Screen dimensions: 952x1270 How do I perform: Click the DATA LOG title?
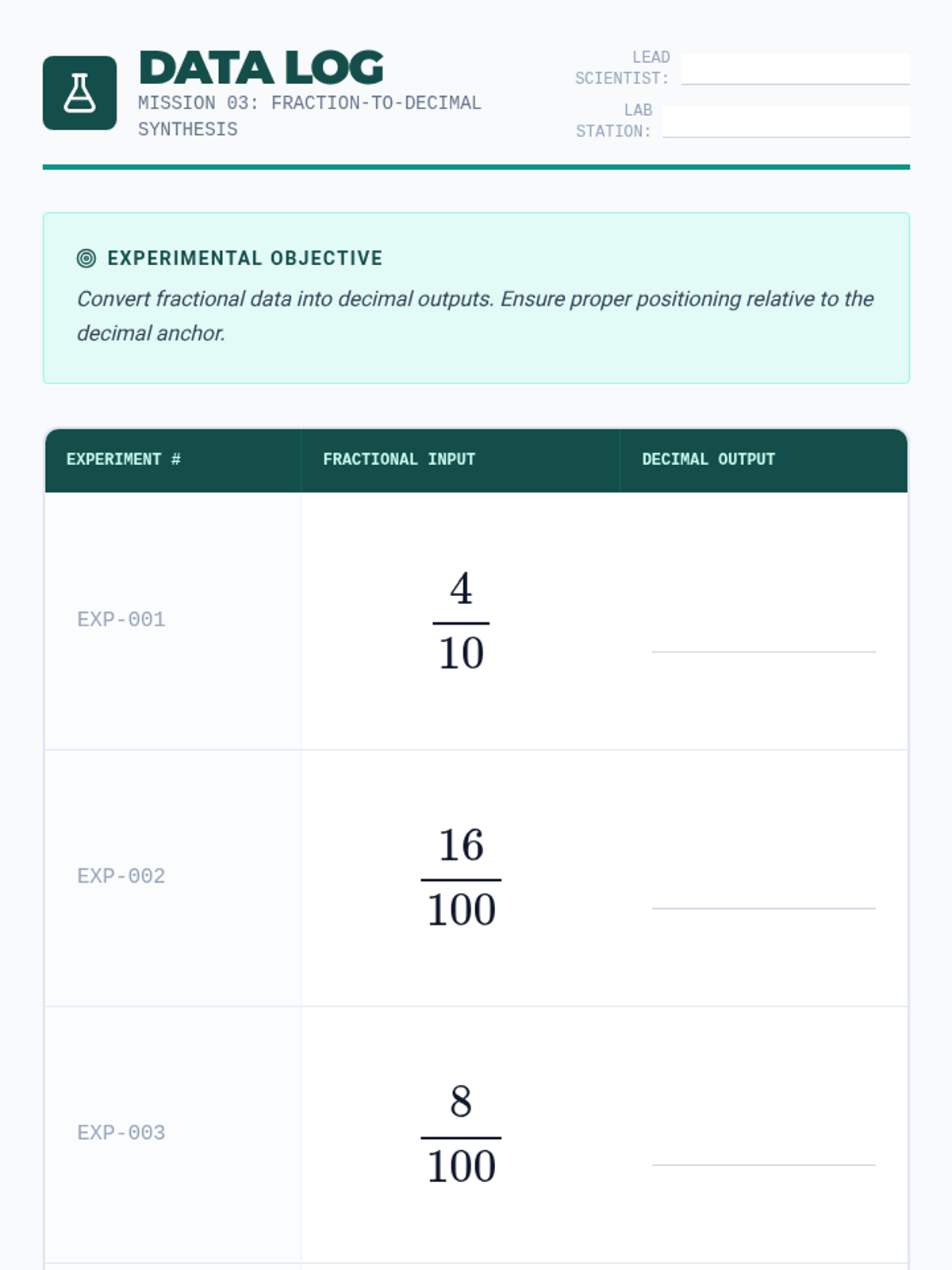click(261, 68)
